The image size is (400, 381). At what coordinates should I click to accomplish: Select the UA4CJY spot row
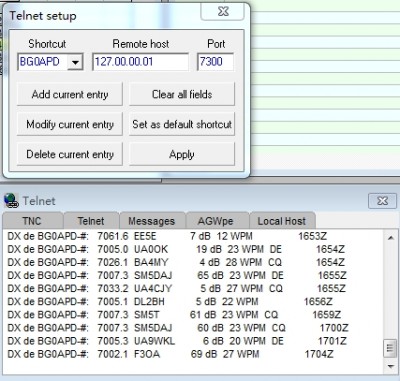(176, 288)
